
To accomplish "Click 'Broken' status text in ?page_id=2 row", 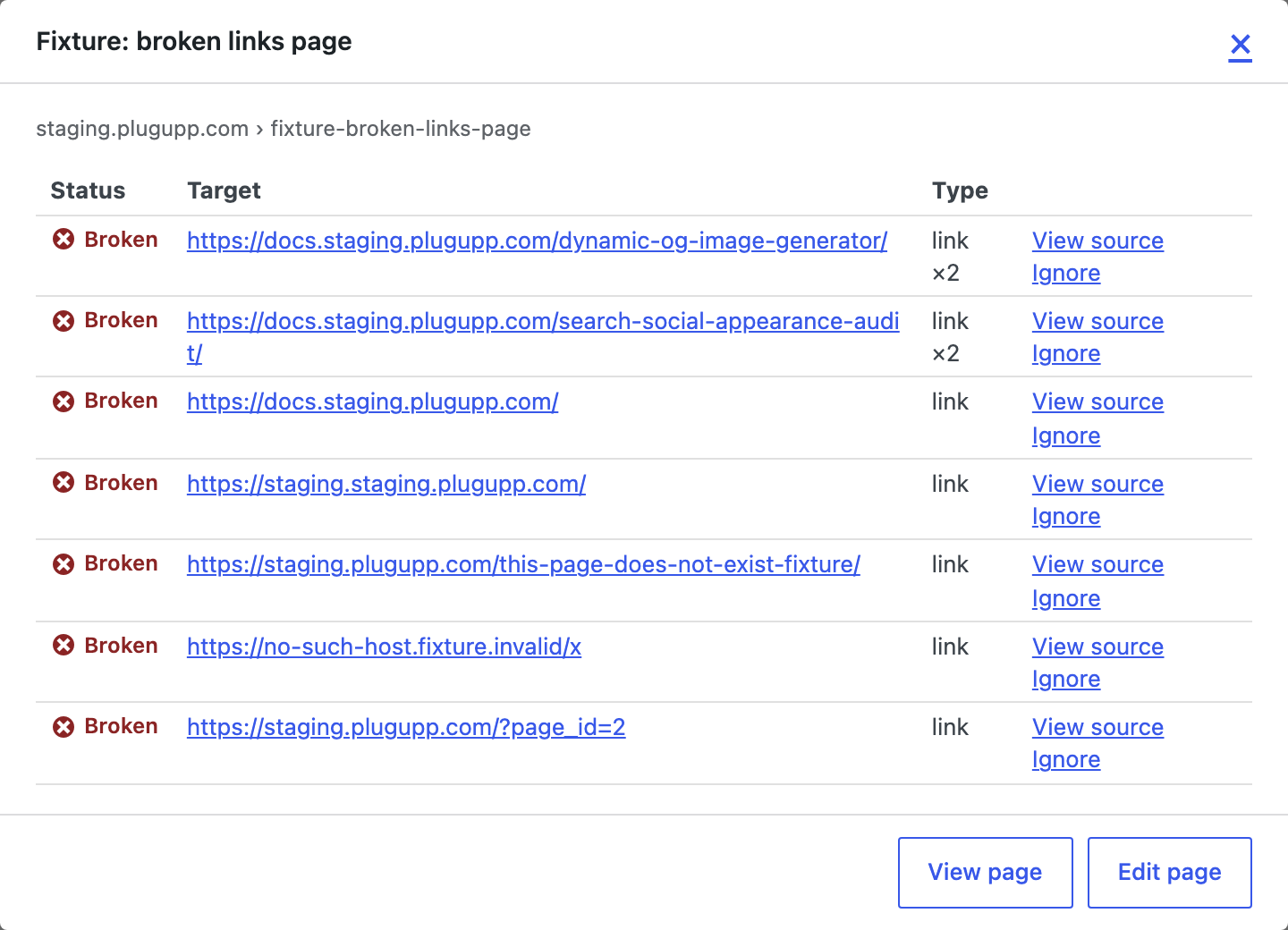I will click(121, 726).
